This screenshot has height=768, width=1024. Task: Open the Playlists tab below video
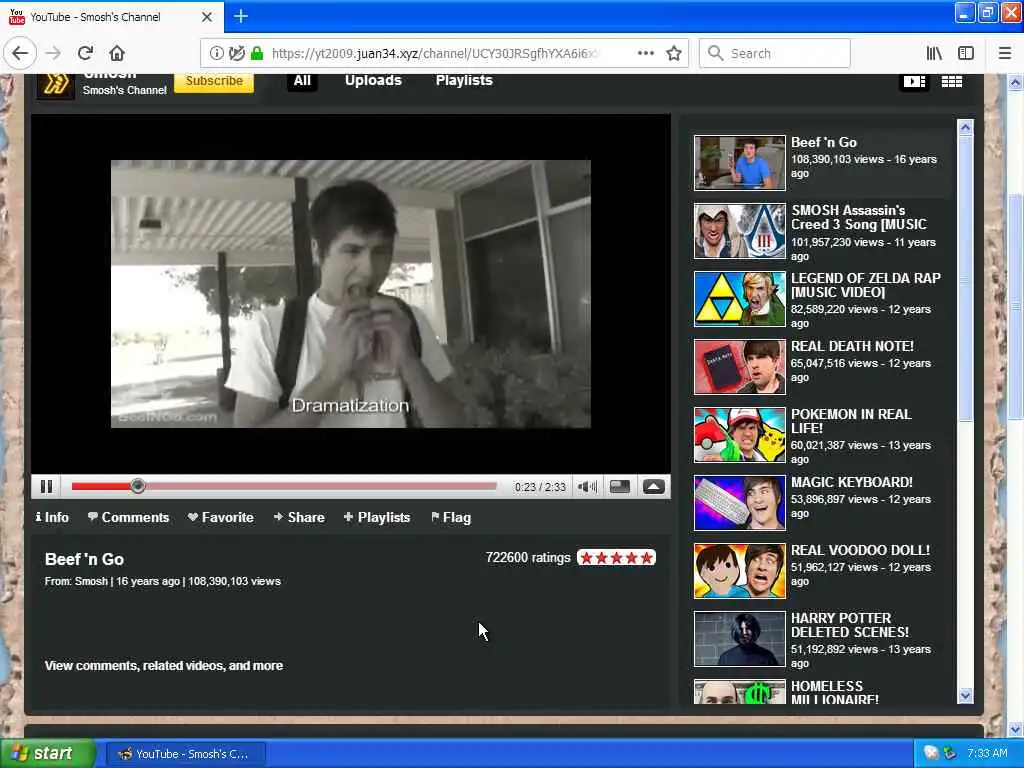(377, 517)
